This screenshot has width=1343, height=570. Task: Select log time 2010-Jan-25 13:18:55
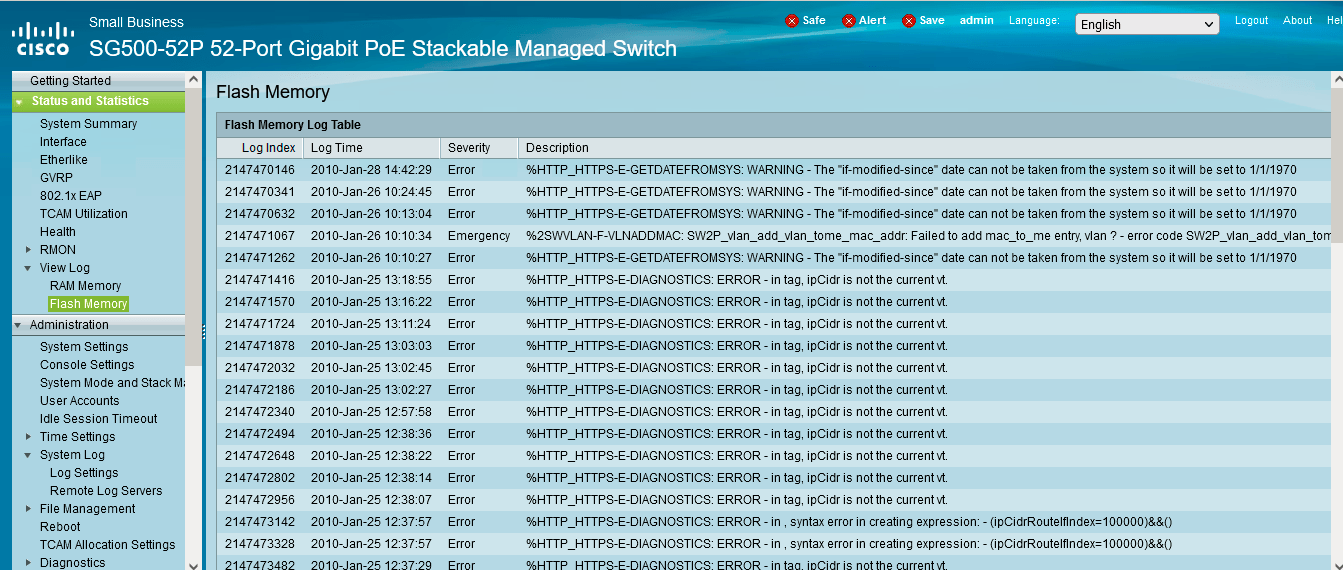coord(371,280)
